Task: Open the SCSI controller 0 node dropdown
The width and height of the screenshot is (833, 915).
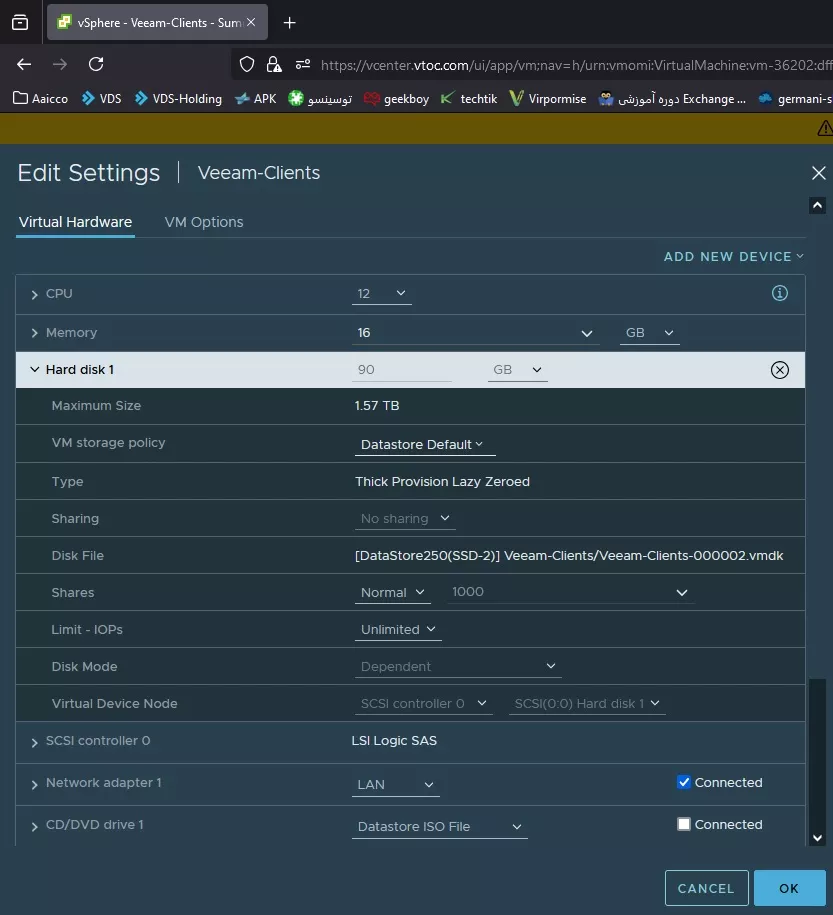Action: [x=424, y=704]
